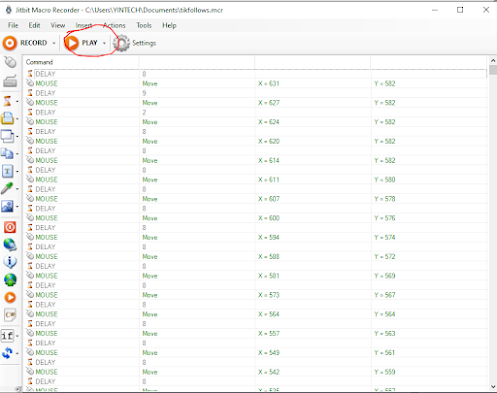Expand the window command dropdown arrow

pyautogui.click(x=17, y=136)
